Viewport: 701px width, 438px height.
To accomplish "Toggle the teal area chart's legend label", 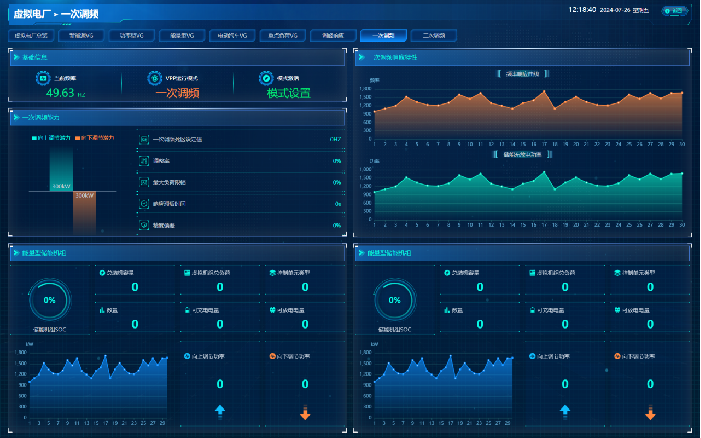I will (524, 155).
